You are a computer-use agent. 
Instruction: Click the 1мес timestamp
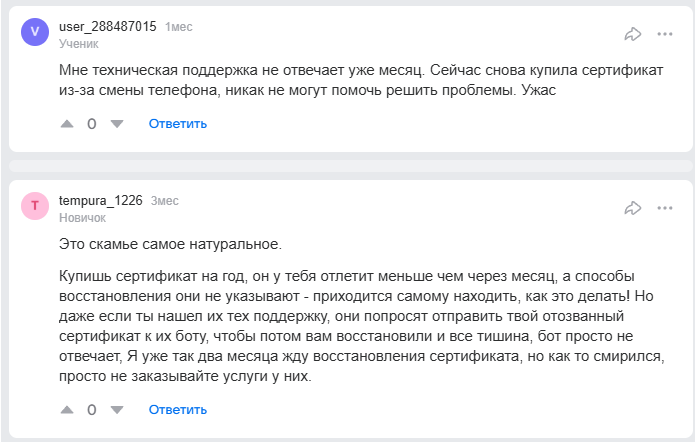point(180,27)
